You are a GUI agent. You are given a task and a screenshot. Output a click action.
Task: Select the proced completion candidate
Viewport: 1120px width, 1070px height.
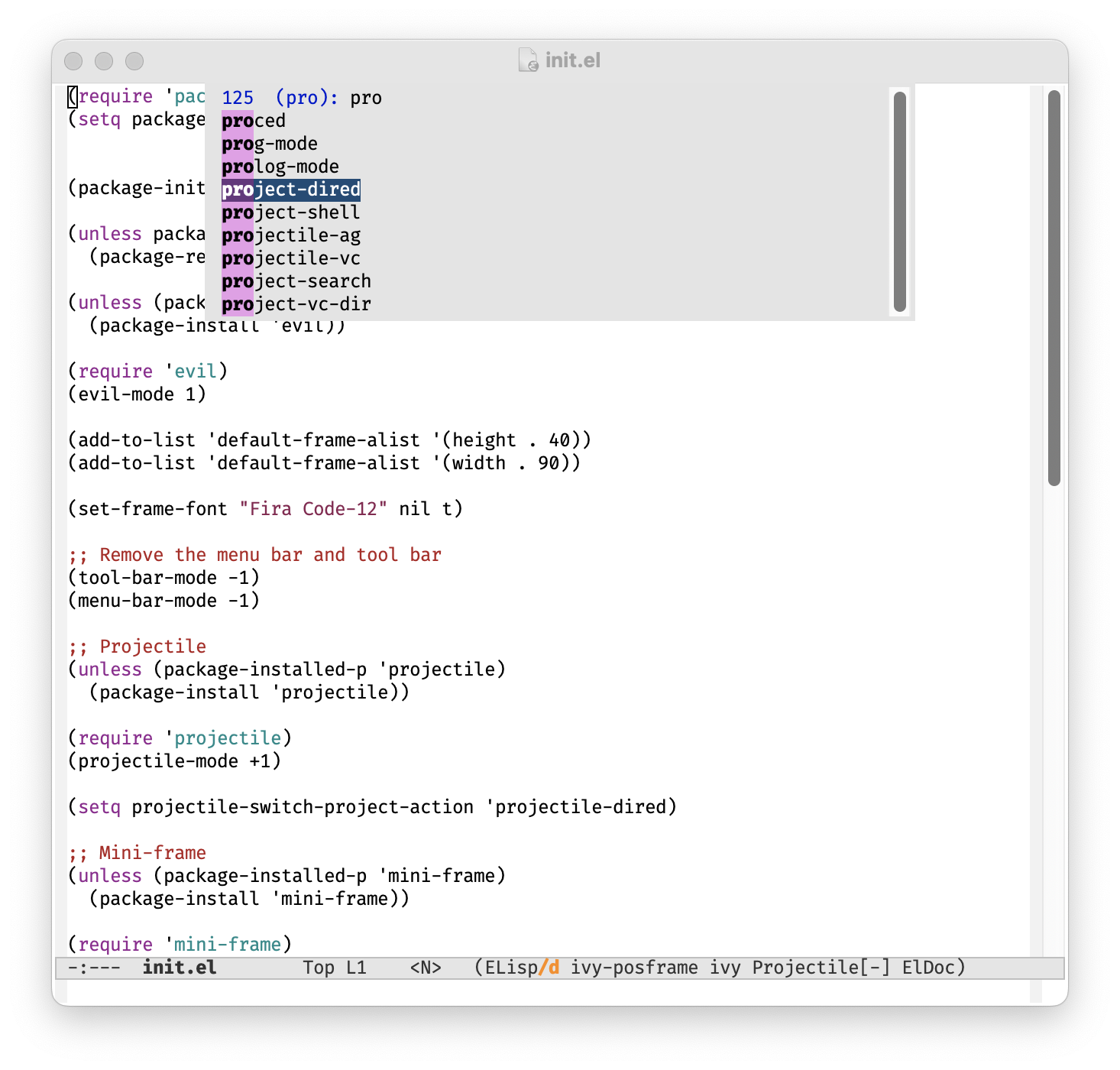pos(254,121)
